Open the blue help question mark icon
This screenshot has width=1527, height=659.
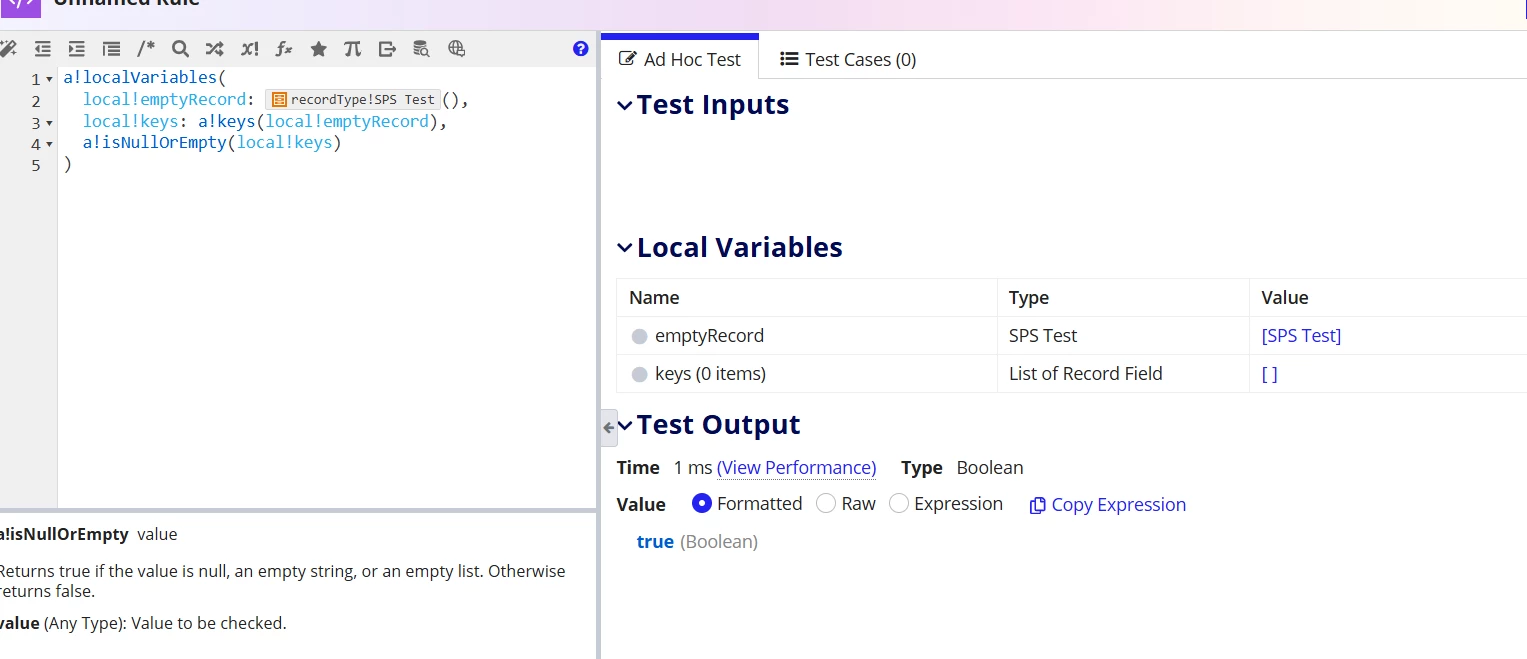[x=580, y=49]
